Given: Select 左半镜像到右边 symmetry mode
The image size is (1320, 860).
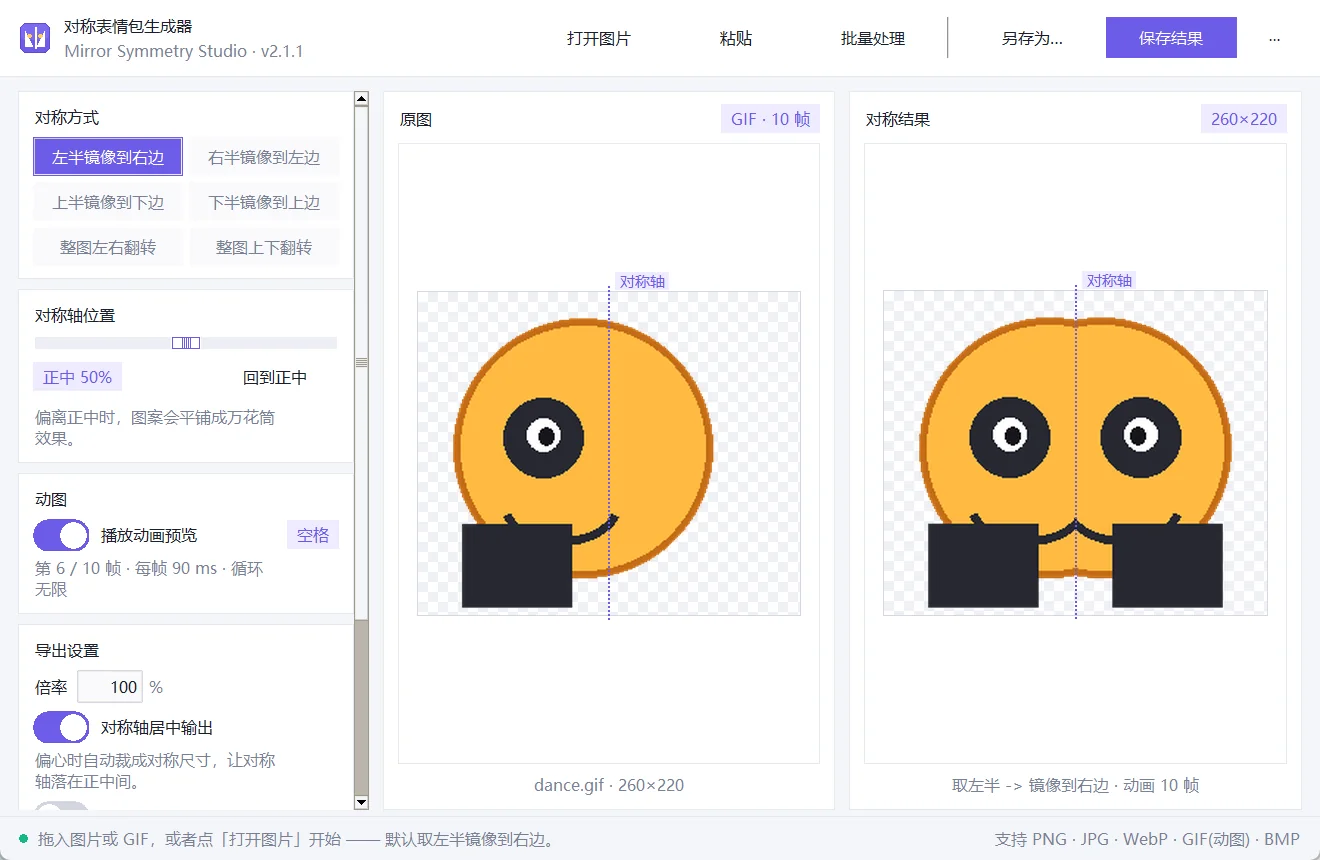Looking at the screenshot, I should click(108, 157).
